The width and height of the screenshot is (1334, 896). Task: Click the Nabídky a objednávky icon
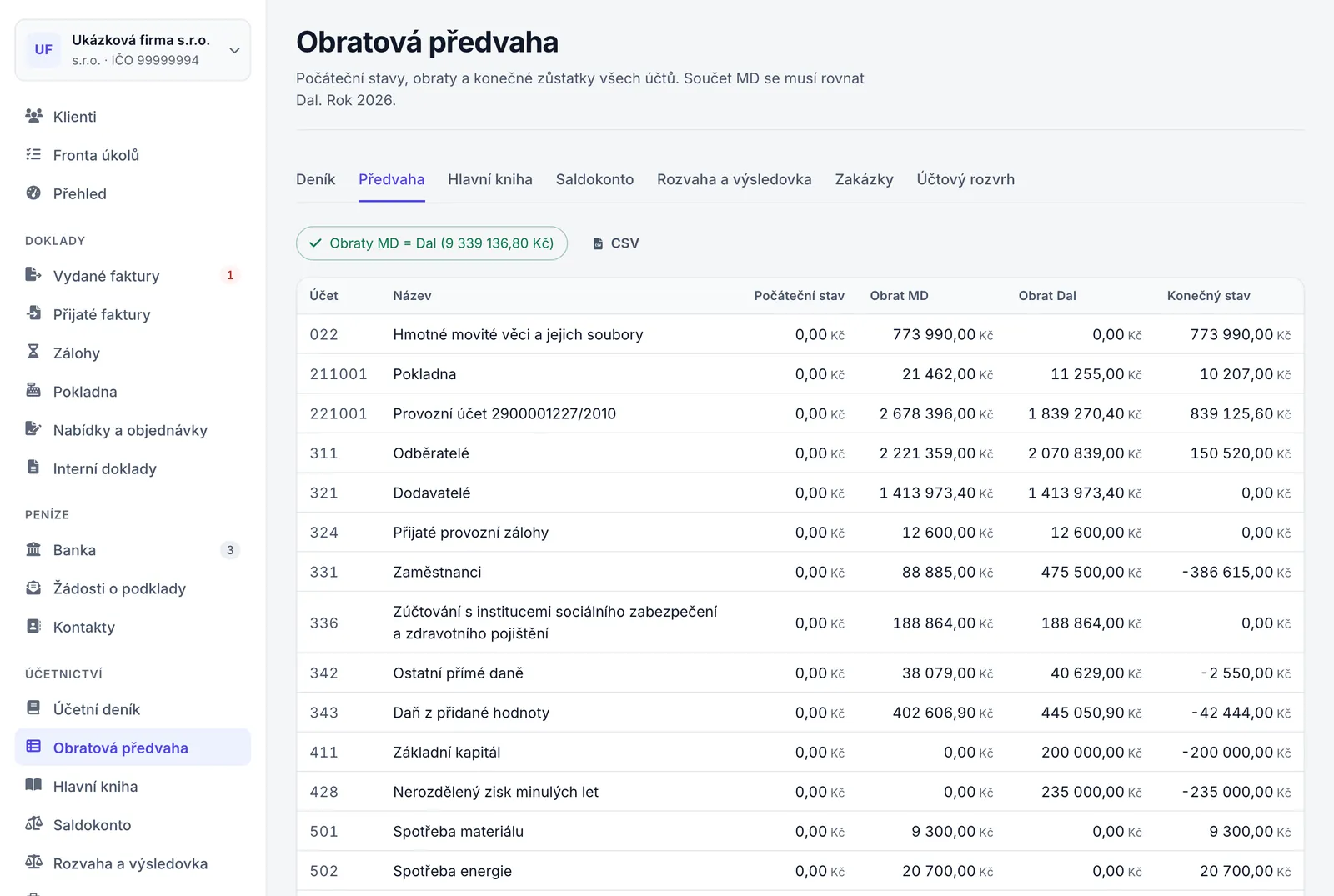point(33,429)
